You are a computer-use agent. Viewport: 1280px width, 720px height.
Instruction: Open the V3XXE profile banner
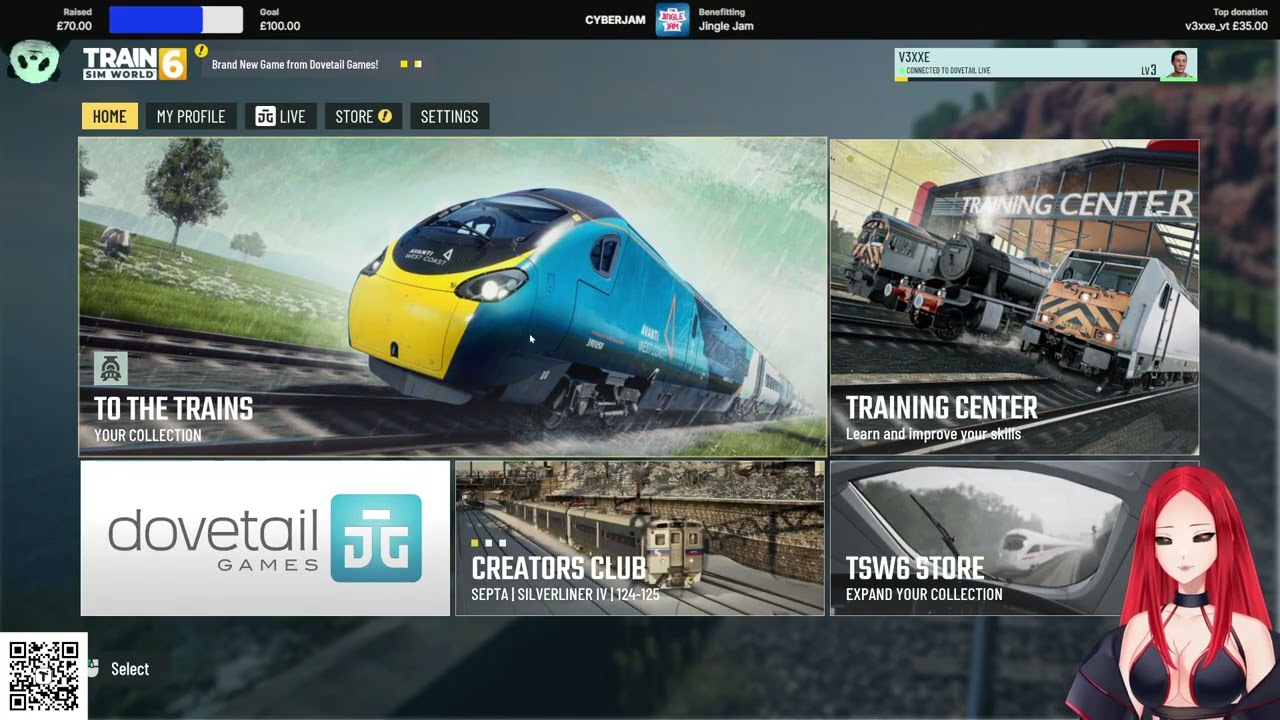click(x=1045, y=64)
